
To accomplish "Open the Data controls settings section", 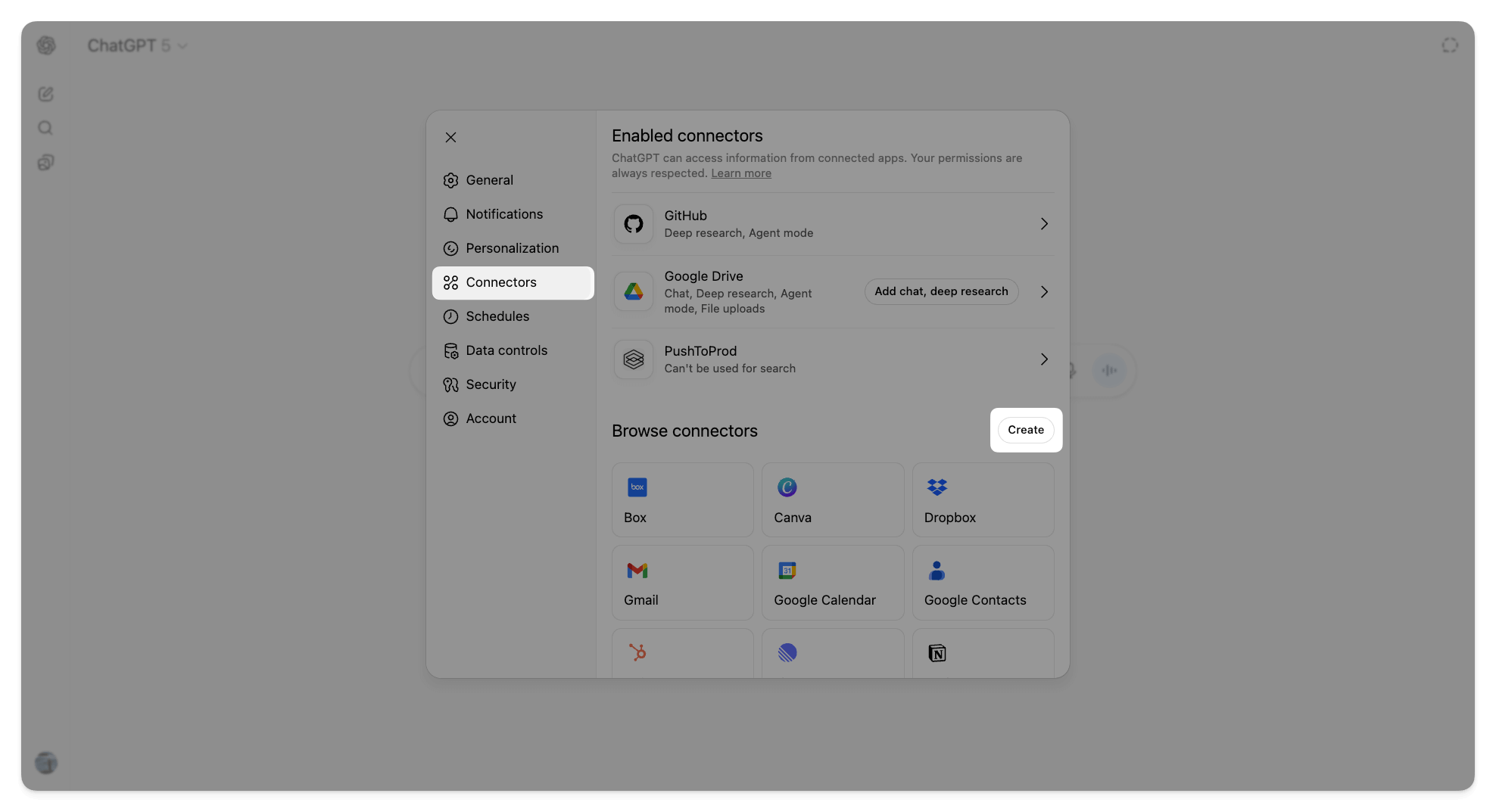I will pos(506,350).
